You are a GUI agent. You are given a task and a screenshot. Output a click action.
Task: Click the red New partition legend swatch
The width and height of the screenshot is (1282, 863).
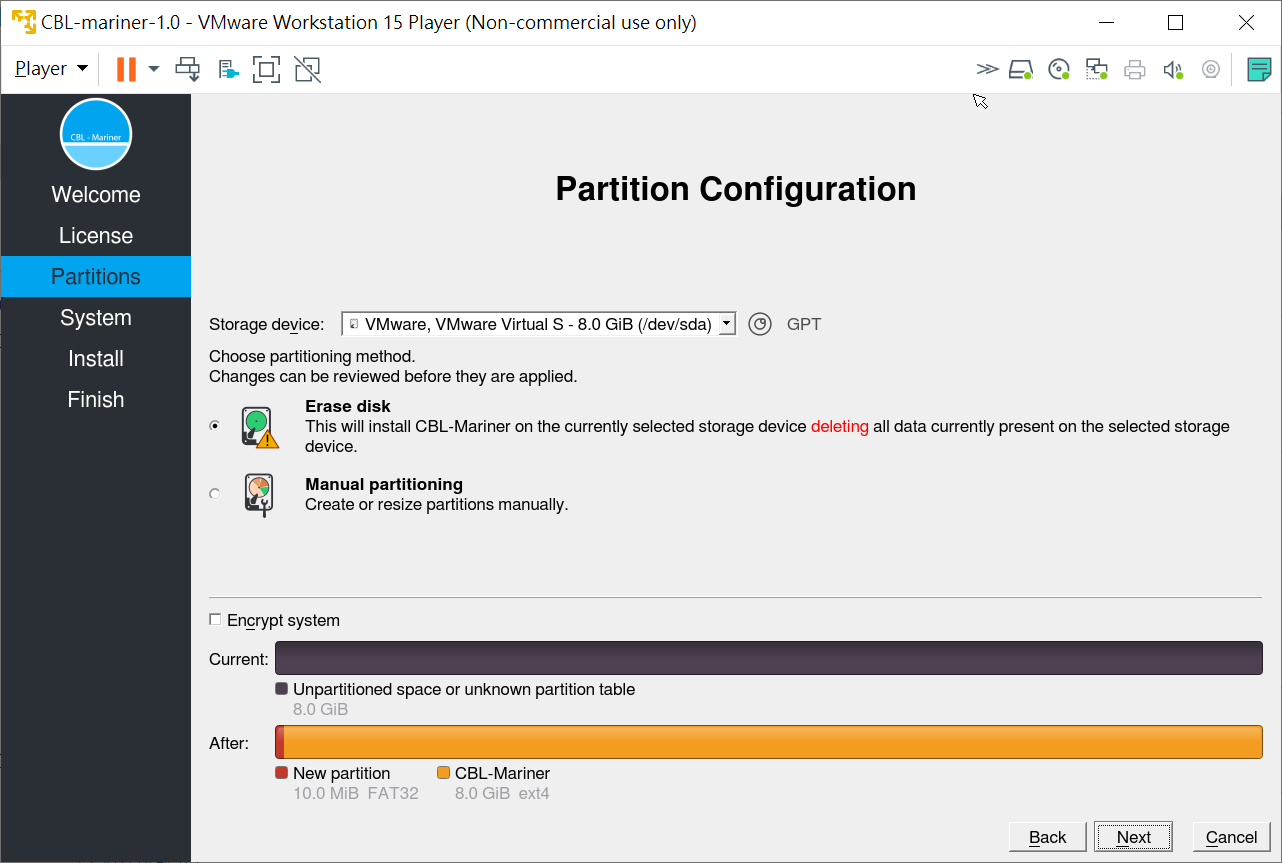pos(281,773)
